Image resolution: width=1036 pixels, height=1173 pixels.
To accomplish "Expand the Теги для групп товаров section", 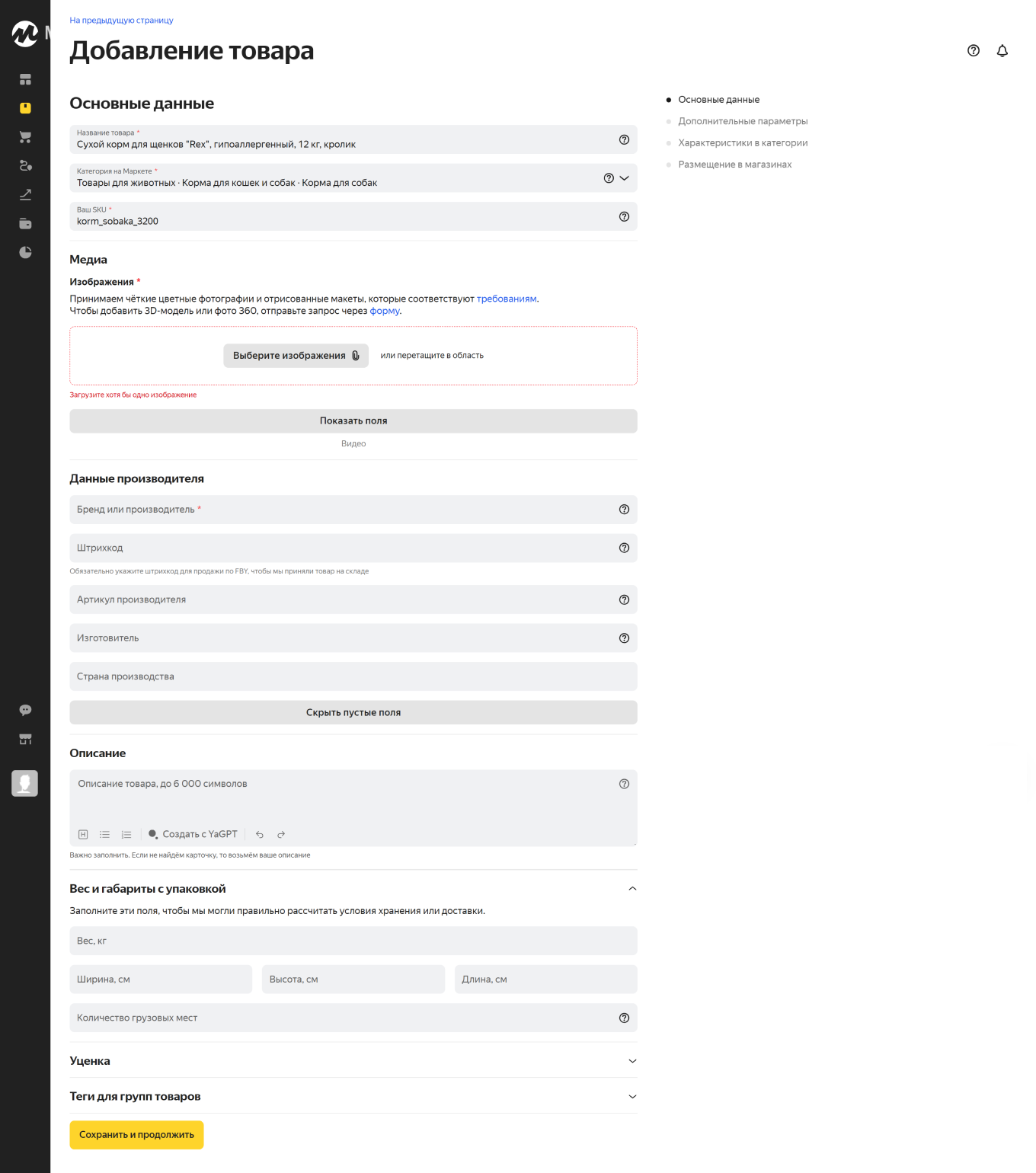I will click(x=632, y=1097).
